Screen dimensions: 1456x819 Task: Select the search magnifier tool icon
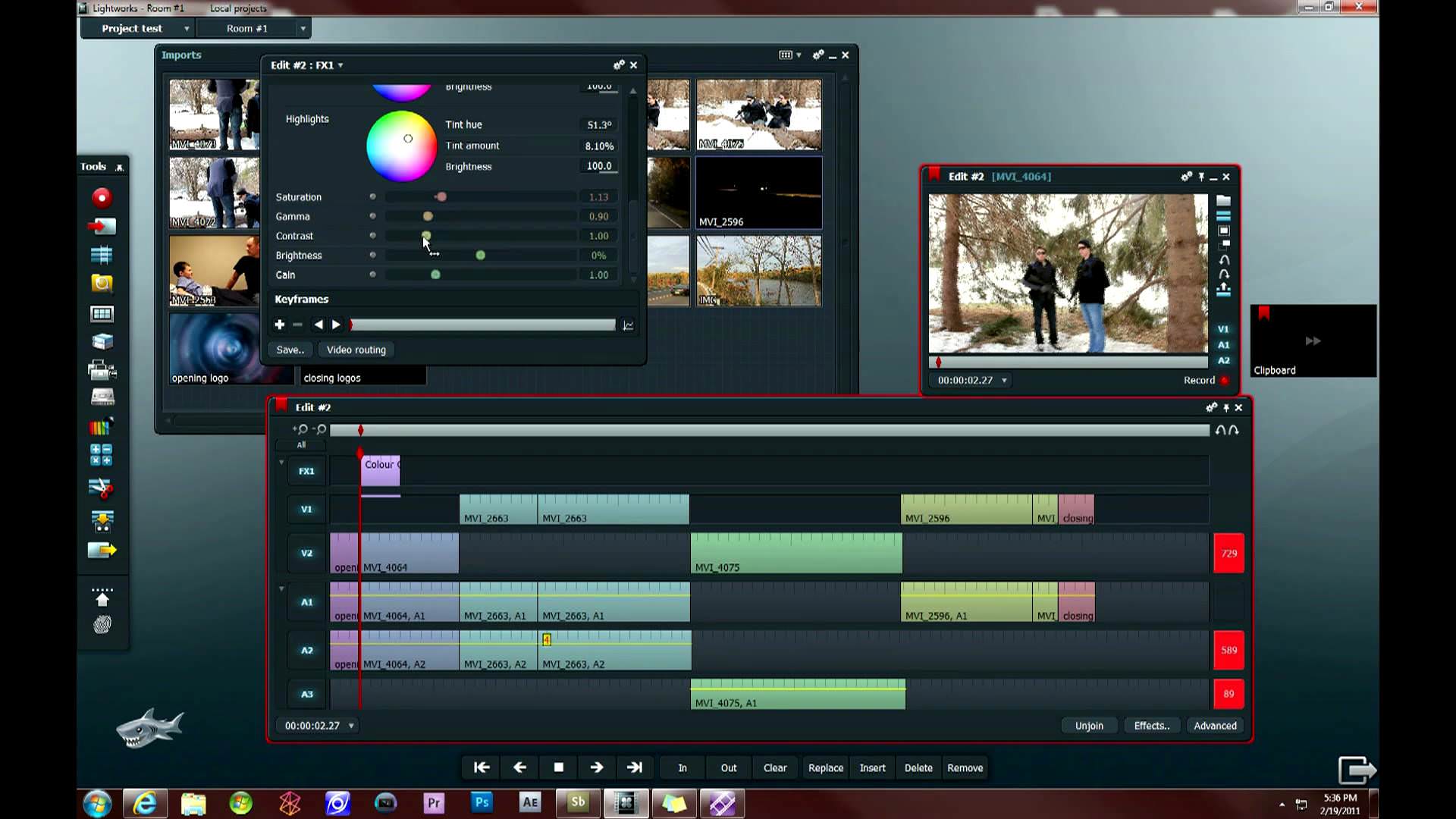(102, 284)
